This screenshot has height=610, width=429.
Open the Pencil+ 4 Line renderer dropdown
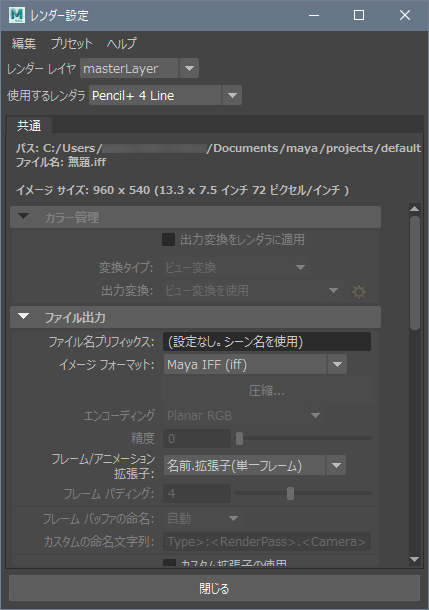click(165, 95)
